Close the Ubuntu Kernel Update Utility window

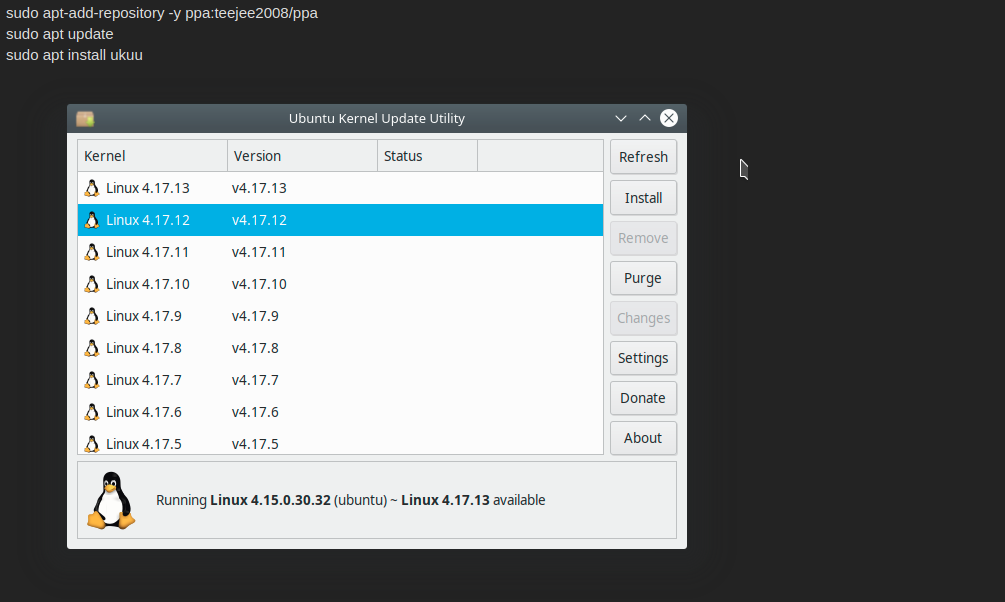point(669,118)
